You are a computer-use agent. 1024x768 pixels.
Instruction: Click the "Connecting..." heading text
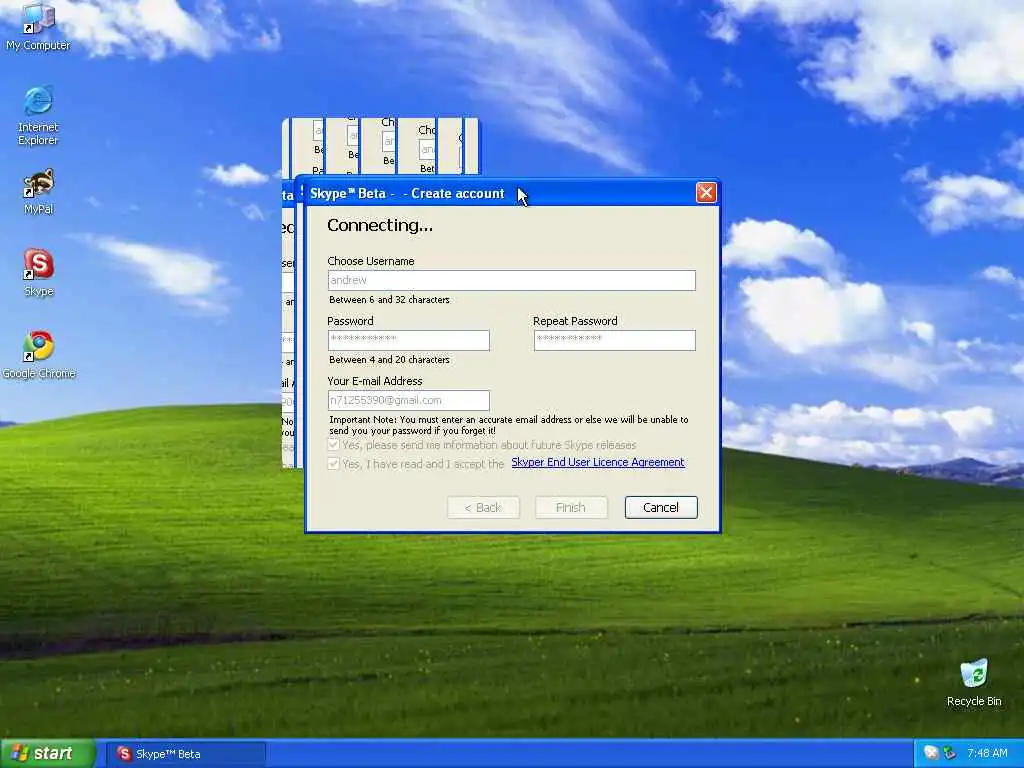coord(379,225)
